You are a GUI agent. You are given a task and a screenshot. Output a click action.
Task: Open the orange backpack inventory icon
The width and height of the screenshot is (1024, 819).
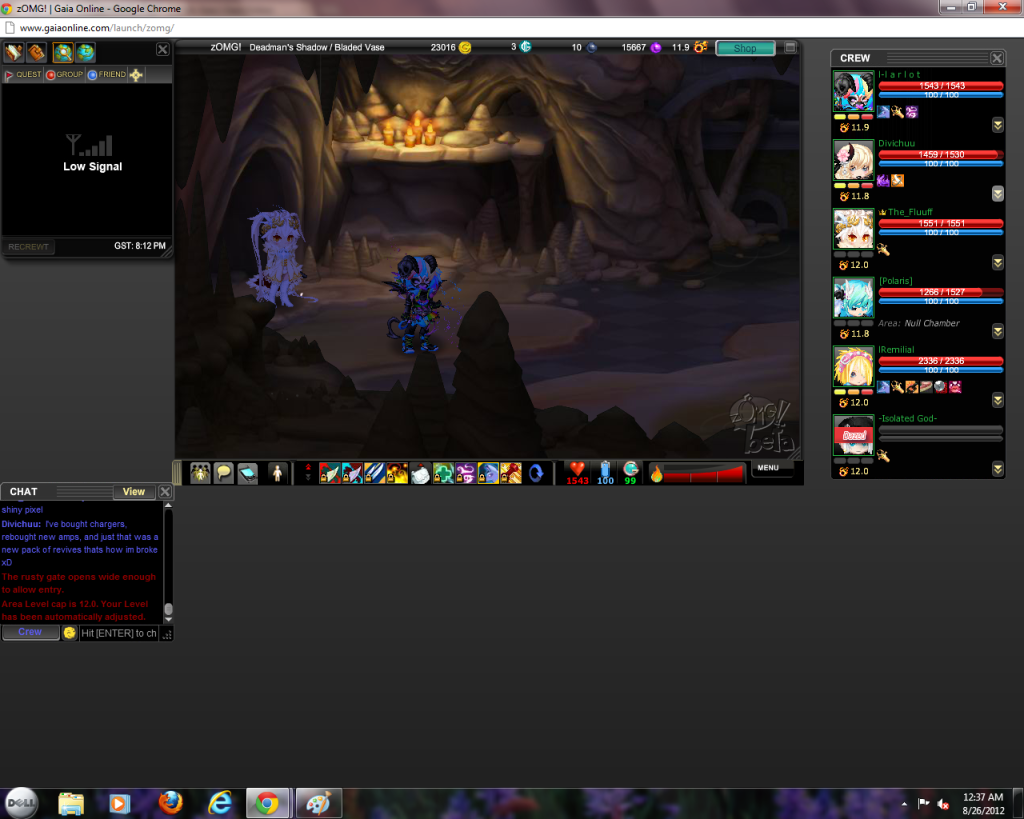(36, 52)
